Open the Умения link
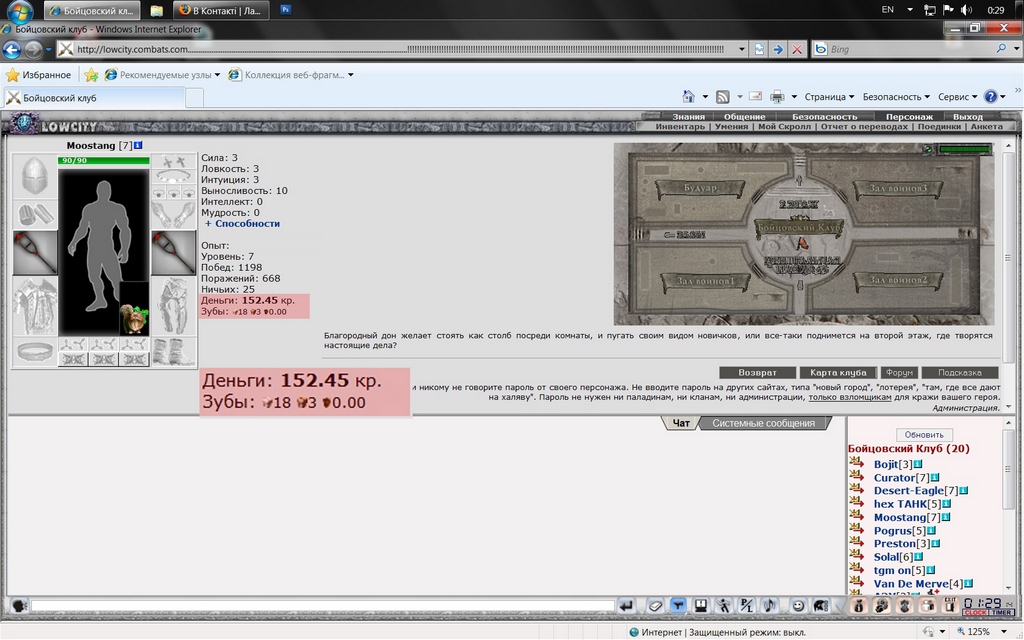 [731, 127]
